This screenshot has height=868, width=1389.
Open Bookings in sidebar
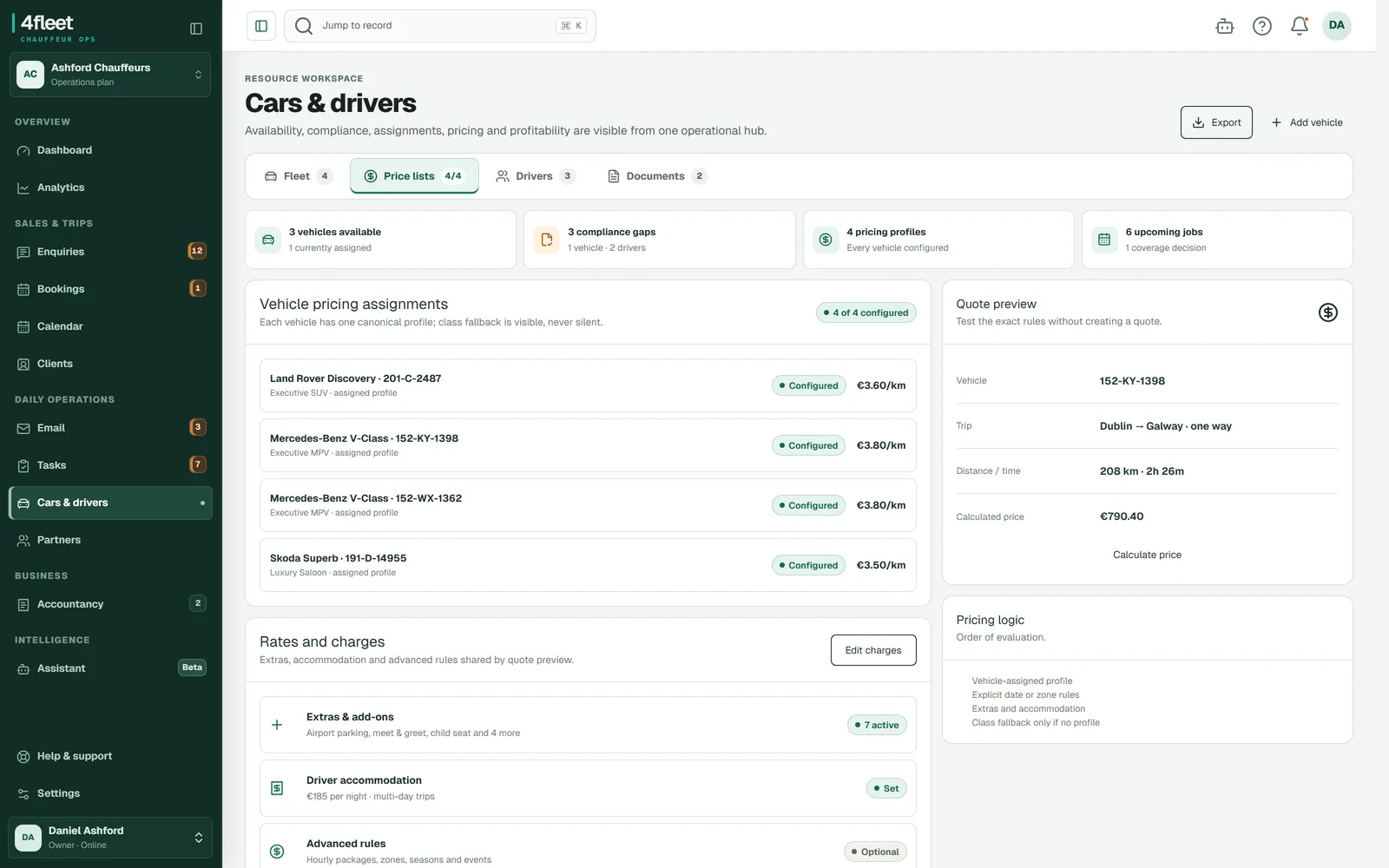coord(110,289)
